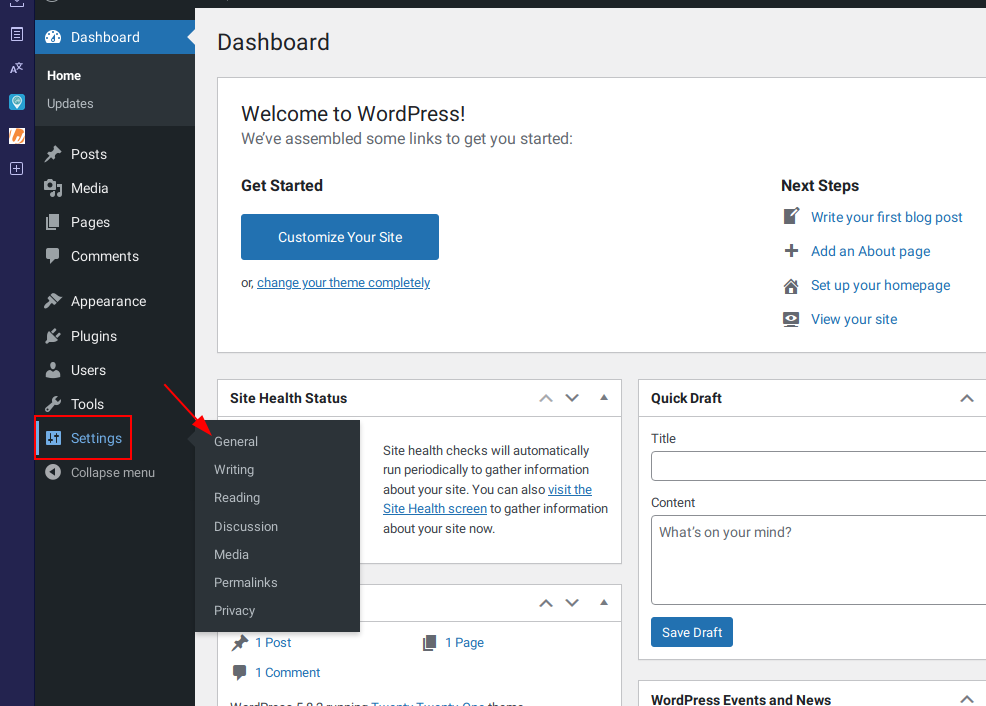Click the Quick Draft Title input field
This screenshot has width=986, height=706.
819,466
